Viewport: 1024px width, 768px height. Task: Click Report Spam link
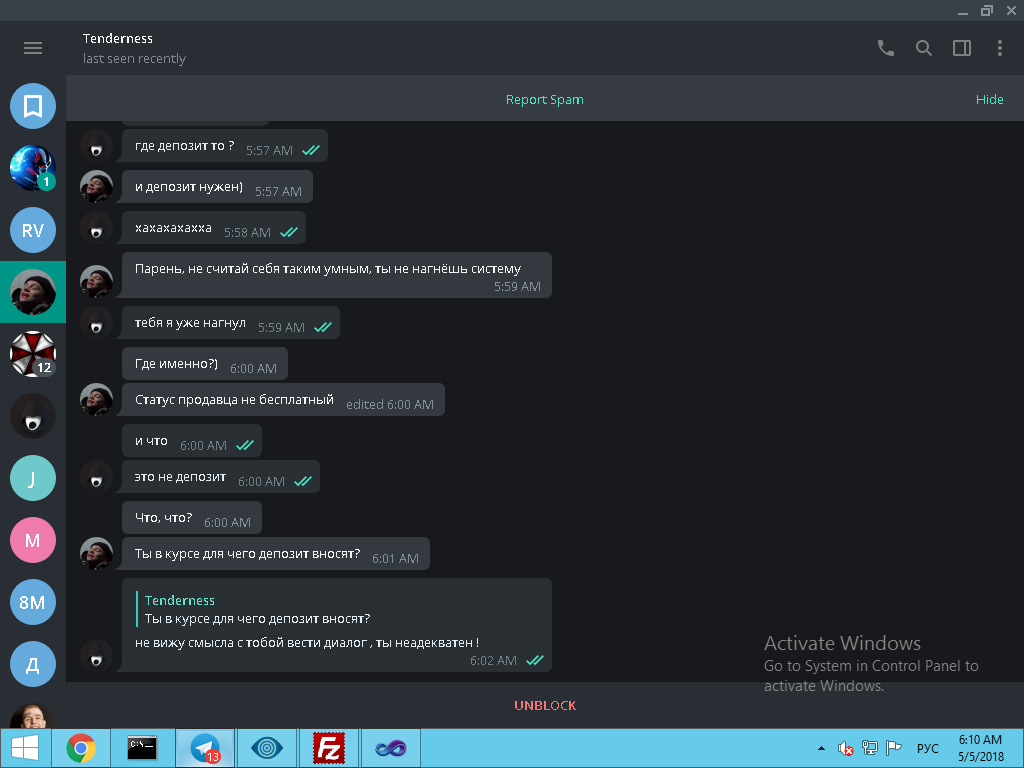click(x=544, y=100)
